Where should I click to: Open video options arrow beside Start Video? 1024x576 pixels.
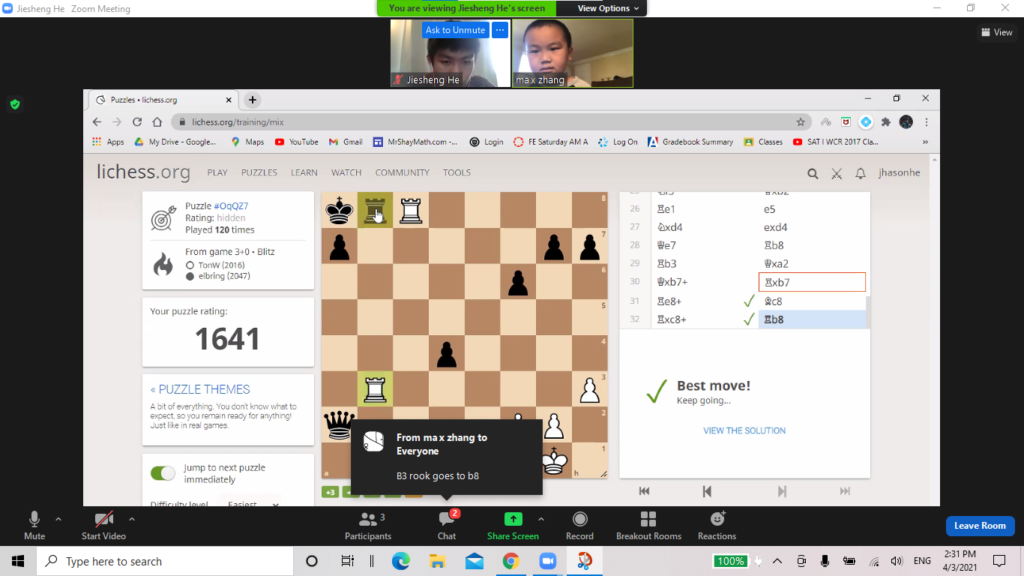tap(131, 519)
